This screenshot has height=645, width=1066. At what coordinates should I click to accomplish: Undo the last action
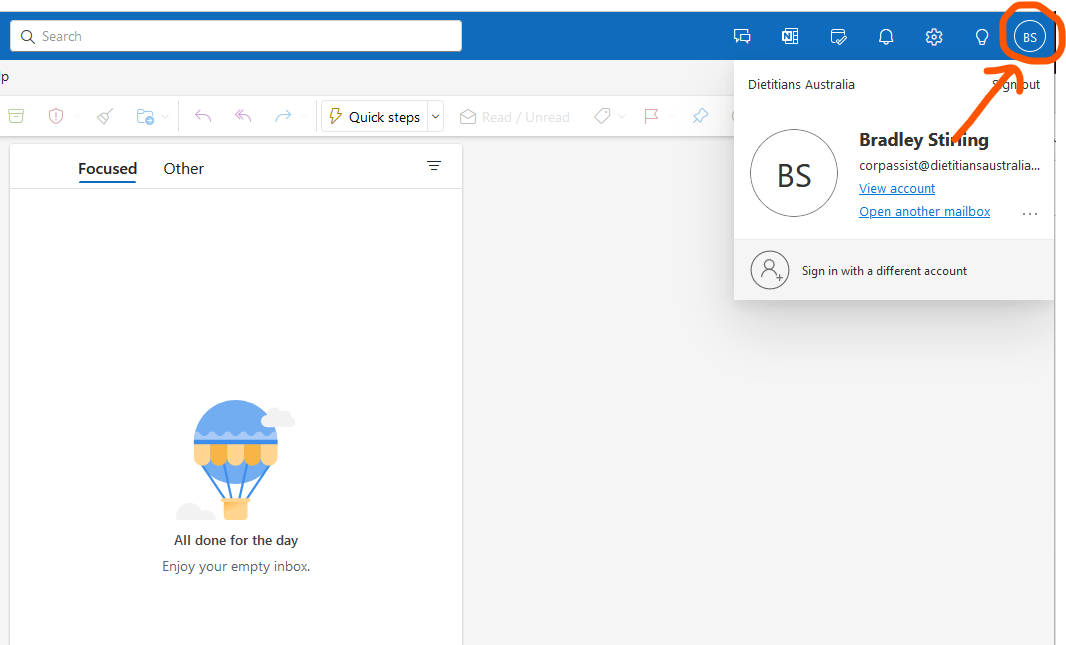point(203,116)
